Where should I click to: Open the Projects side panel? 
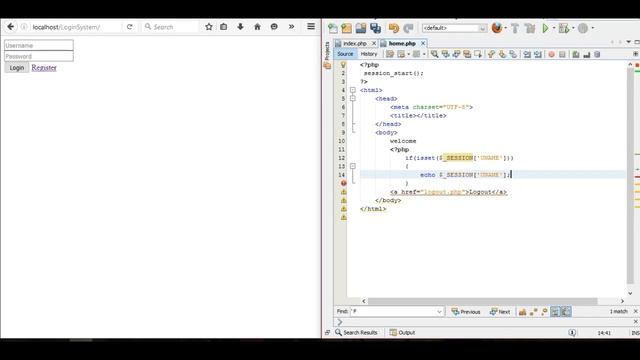(x=327, y=51)
